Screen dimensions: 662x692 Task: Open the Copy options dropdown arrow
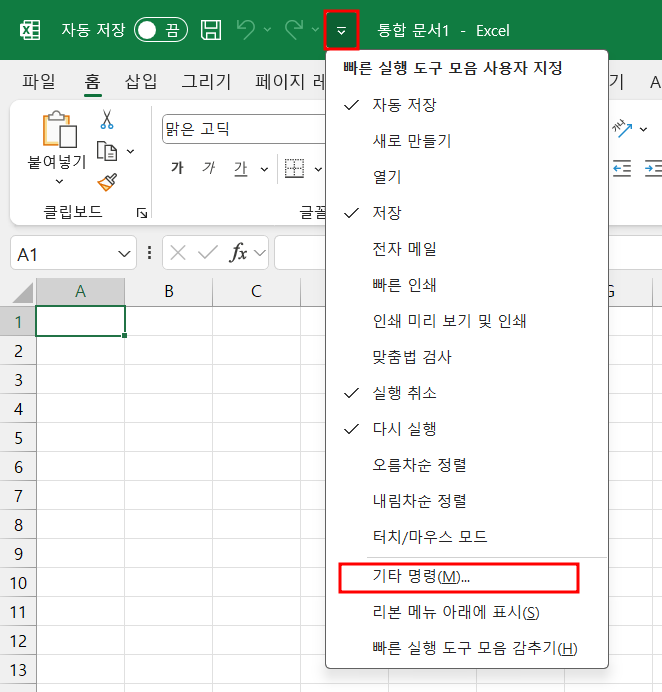[130, 151]
